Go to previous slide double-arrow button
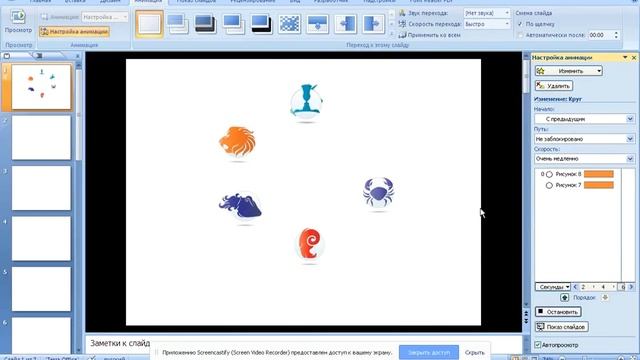Image resolution: width=640 pixels, height=360 pixels. (x=526, y=313)
